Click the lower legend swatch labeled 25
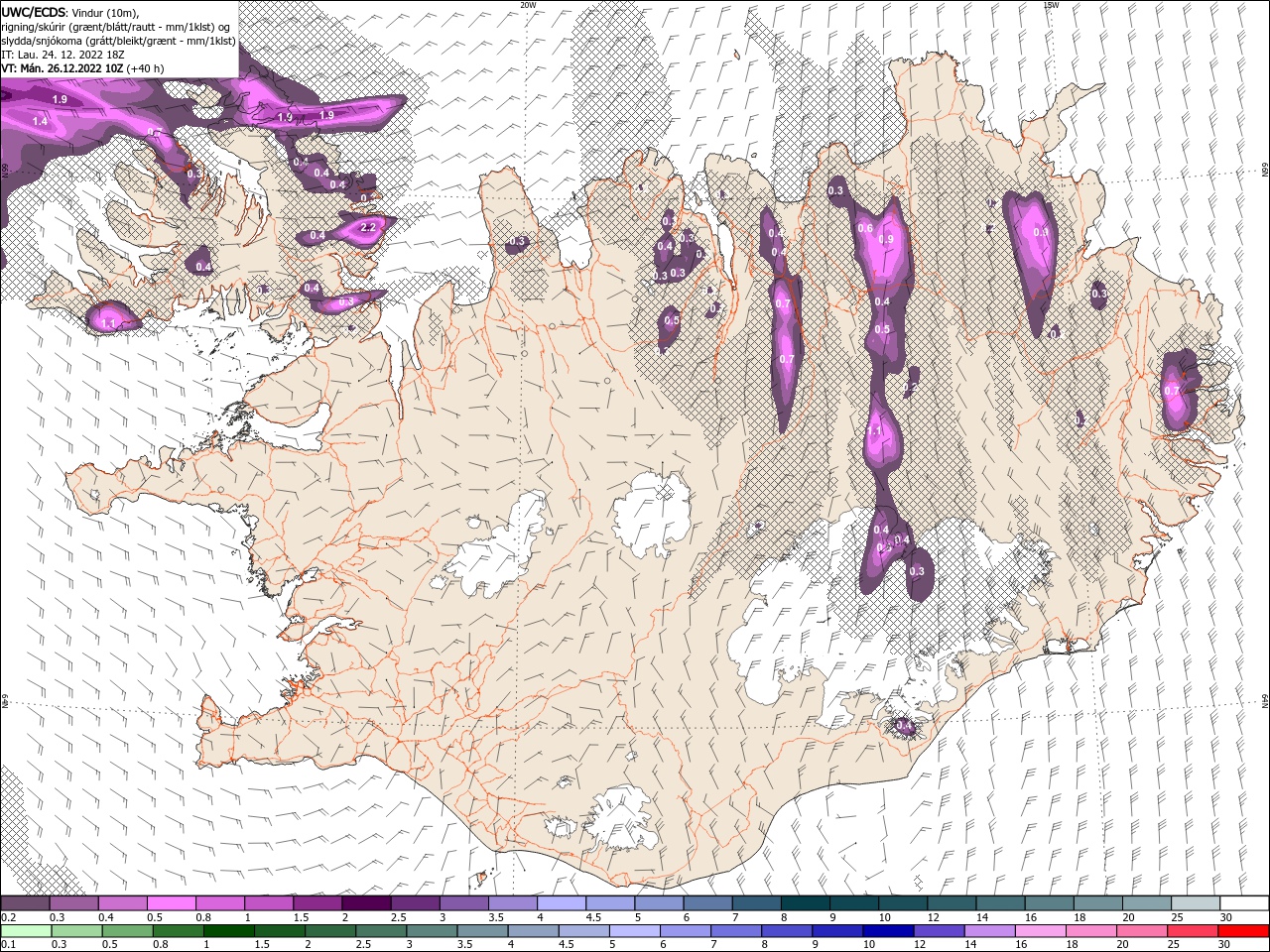 pos(1194,931)
